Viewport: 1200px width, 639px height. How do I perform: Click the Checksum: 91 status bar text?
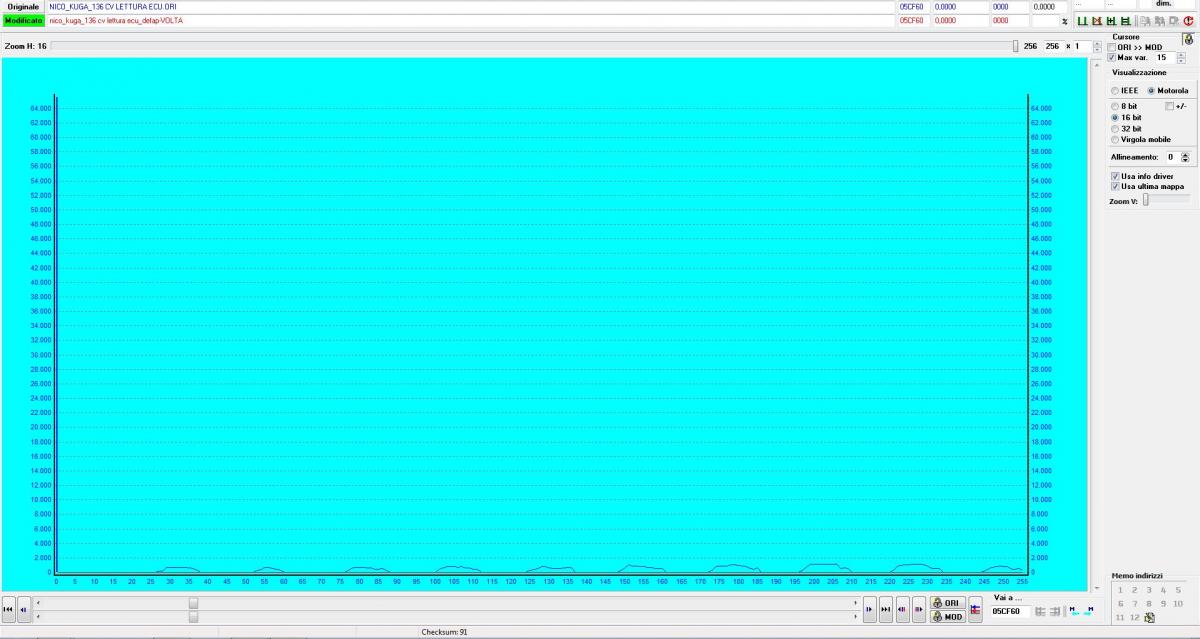(x=444, y=632)
